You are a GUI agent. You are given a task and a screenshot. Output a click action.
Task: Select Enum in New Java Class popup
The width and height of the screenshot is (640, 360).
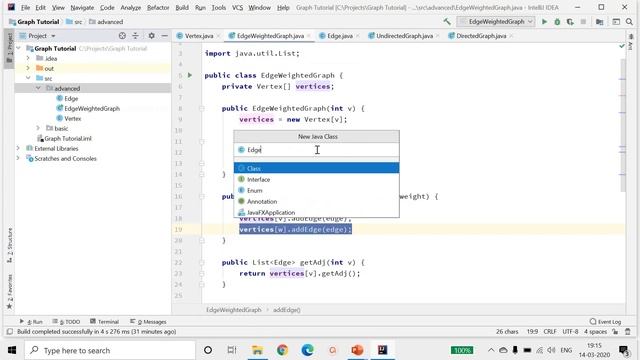coord(316,190)
